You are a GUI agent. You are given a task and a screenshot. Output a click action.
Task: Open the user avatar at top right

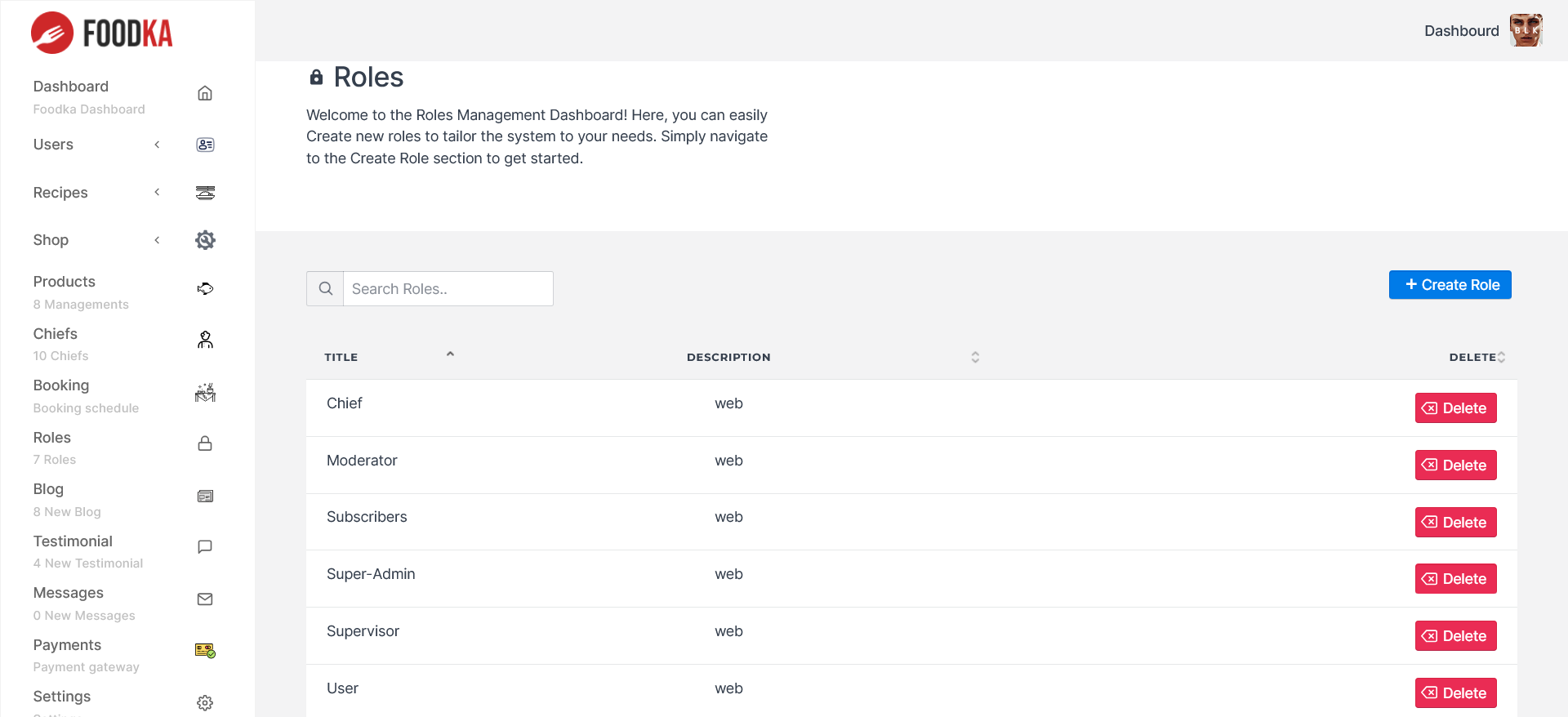point(1526,31)
